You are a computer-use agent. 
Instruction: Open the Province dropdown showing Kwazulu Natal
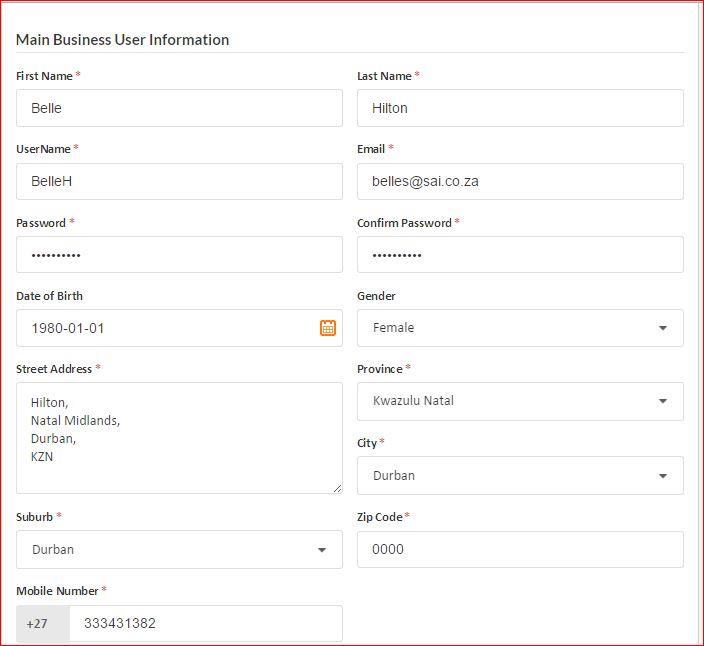tap(520, 401)
